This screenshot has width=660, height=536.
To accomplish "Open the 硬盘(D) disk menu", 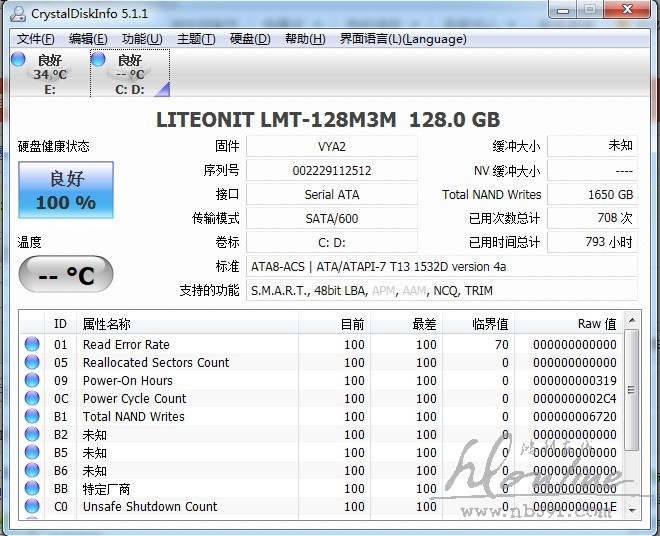I will (x=250, y=39).
